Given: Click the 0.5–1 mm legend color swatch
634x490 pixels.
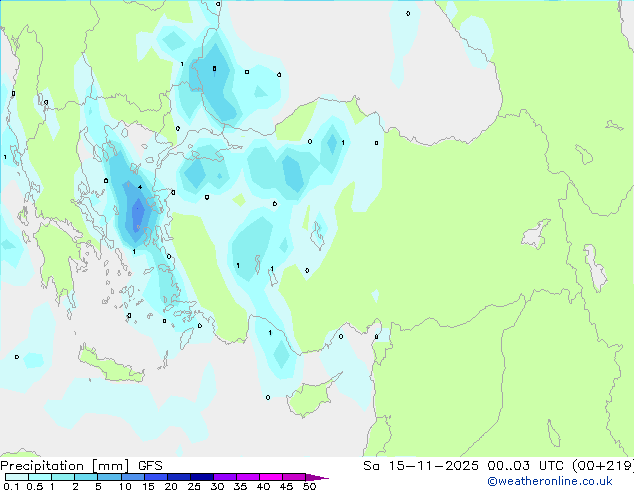Looking at the screenshot, I should point(40,477).
